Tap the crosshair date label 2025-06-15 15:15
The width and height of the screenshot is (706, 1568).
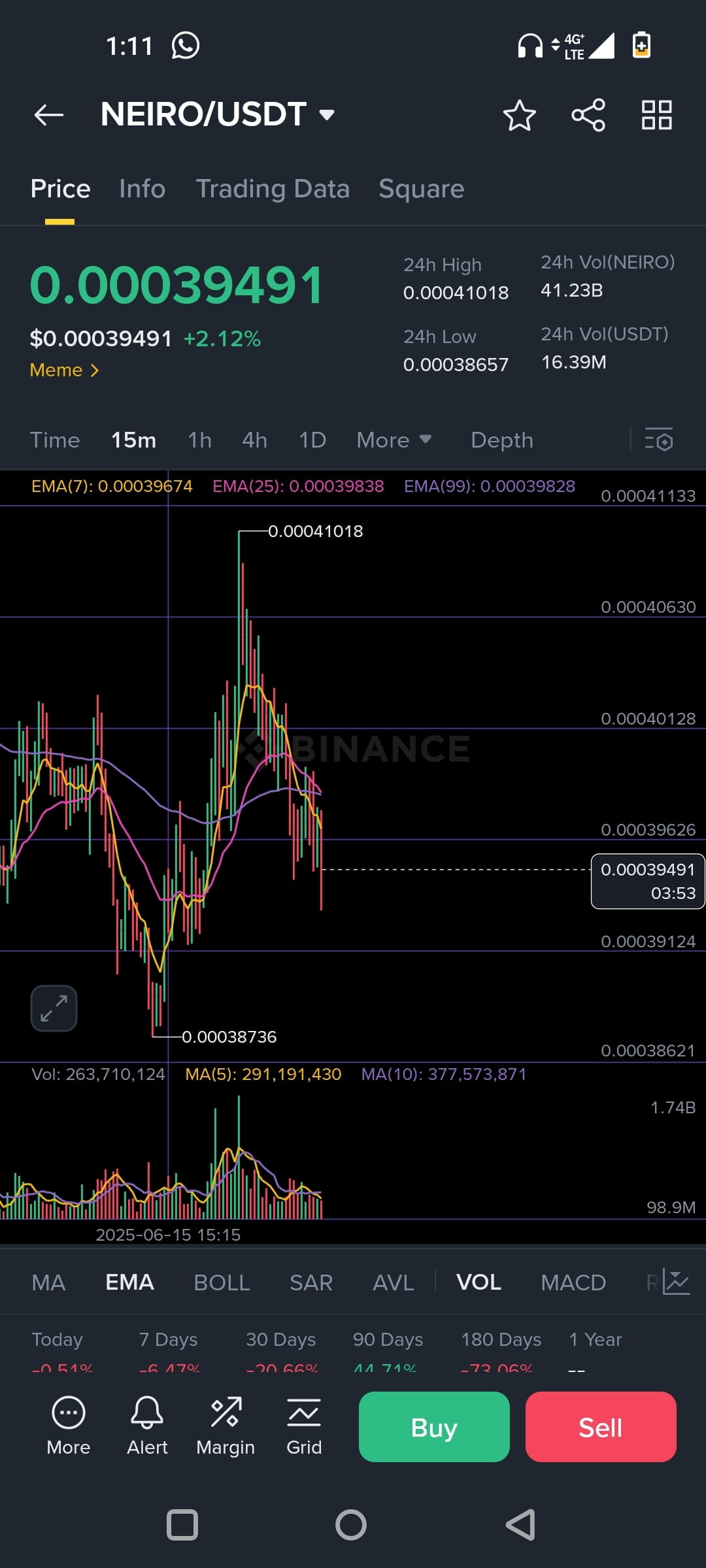(168, 1235)
